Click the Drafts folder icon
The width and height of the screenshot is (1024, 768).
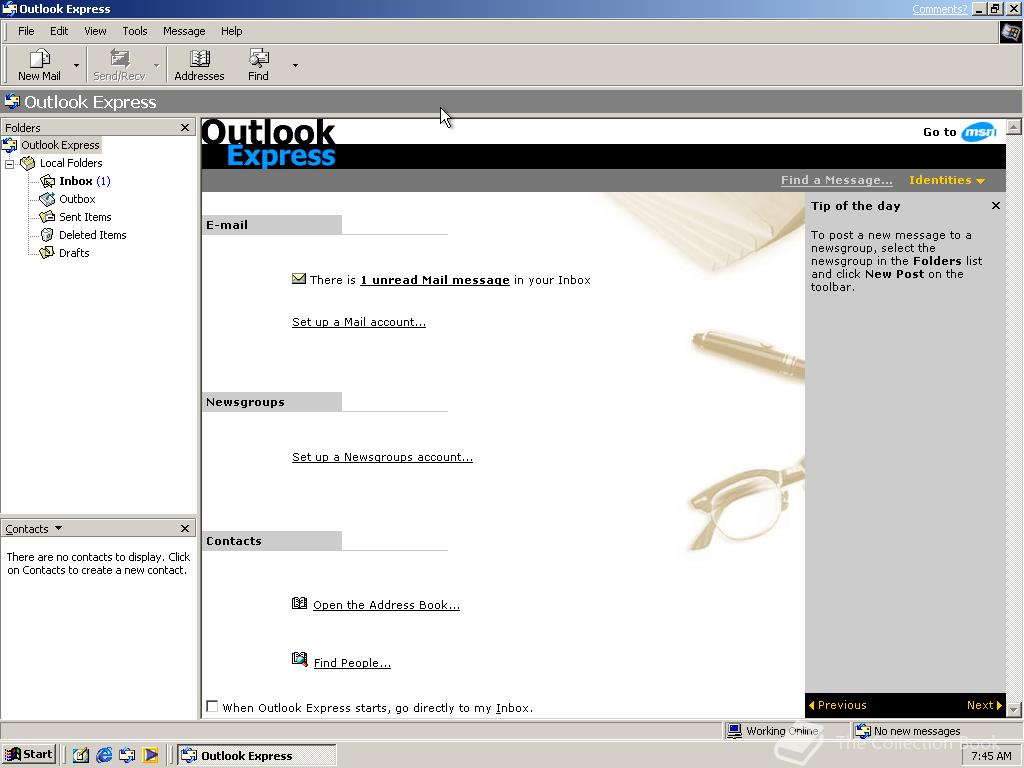[x=47, y=253]
